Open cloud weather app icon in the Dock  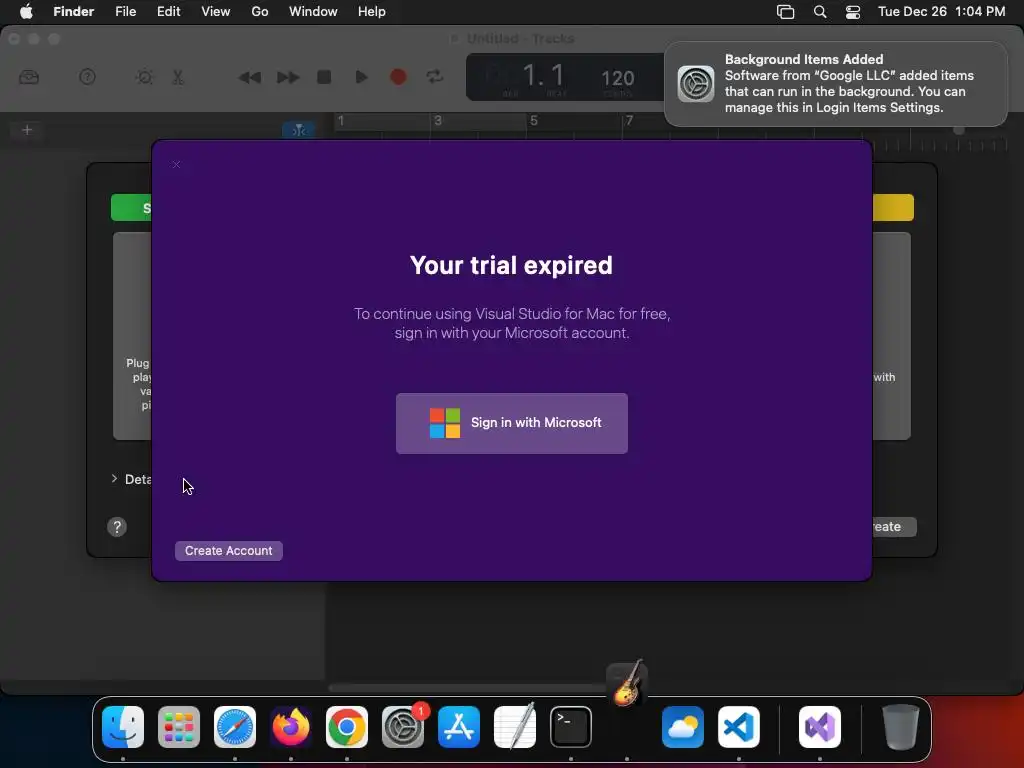point(683,727)
